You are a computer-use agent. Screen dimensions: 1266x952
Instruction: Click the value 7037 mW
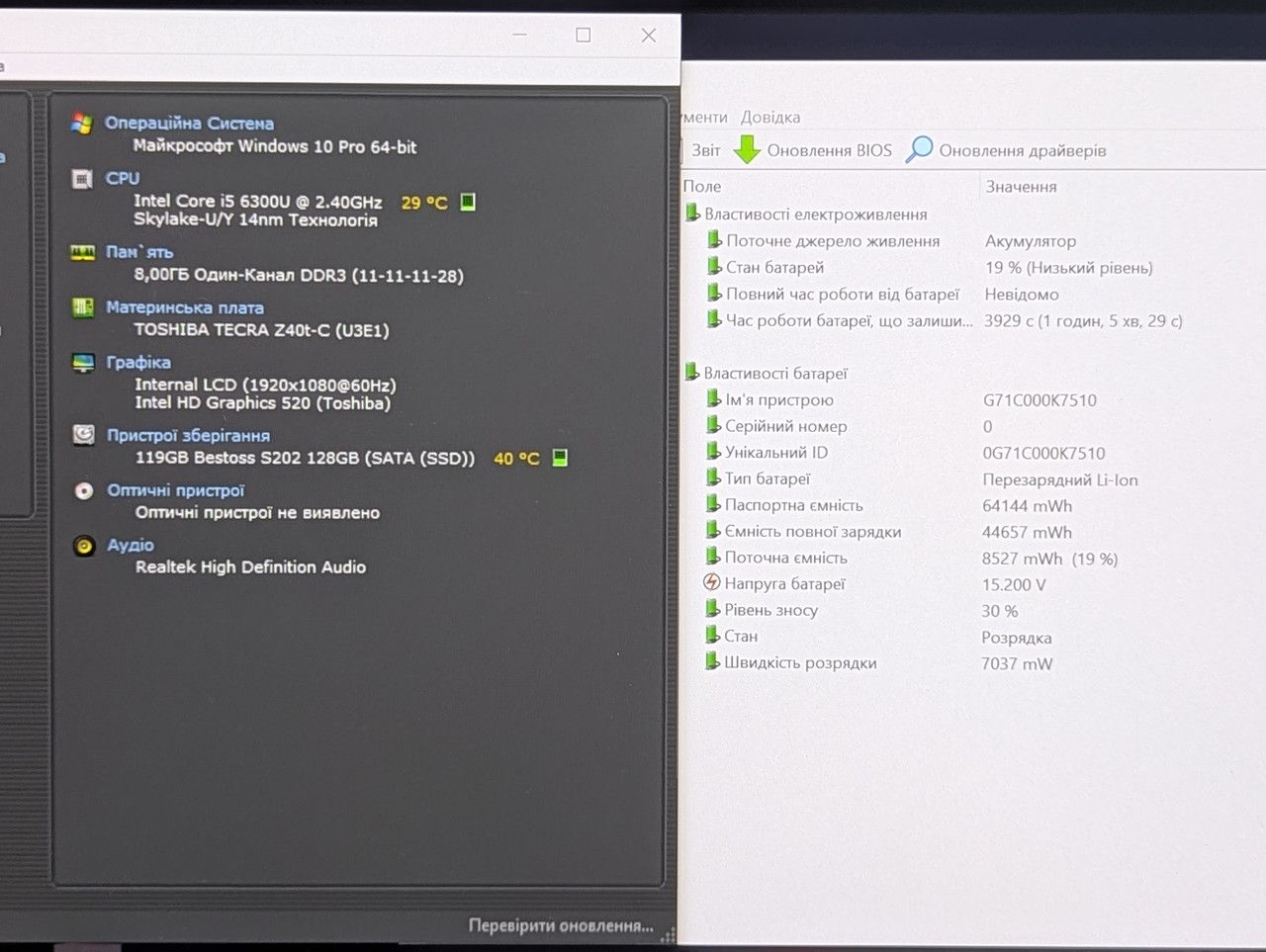pyautogui.click(x=1017, y=663)
